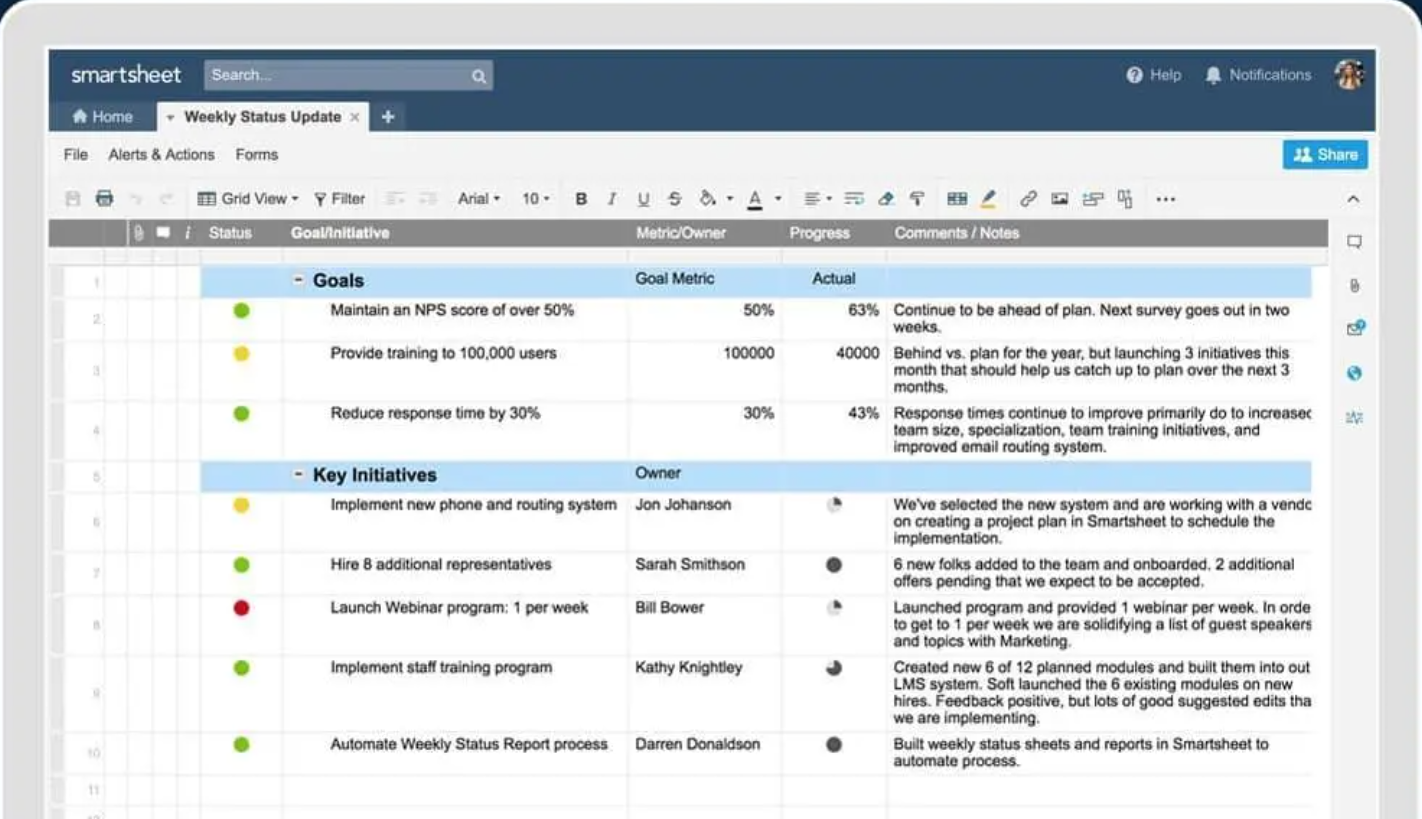The width and height of the screenshot is (1422, 819).
Task: Open the text alignment dropdown
Action: (819, 199)
